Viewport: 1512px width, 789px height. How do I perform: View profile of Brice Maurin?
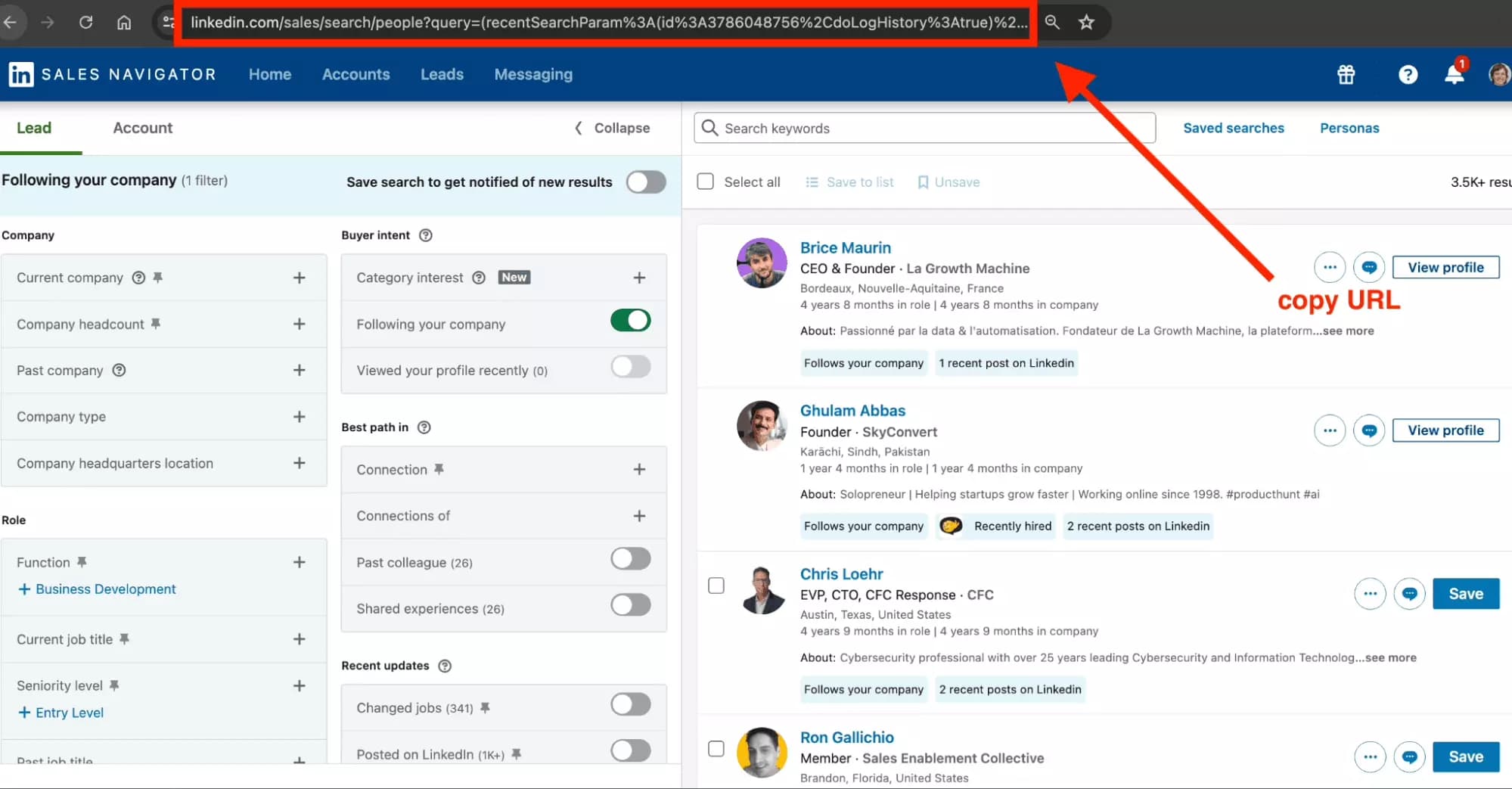click(x=1445, y=266)
